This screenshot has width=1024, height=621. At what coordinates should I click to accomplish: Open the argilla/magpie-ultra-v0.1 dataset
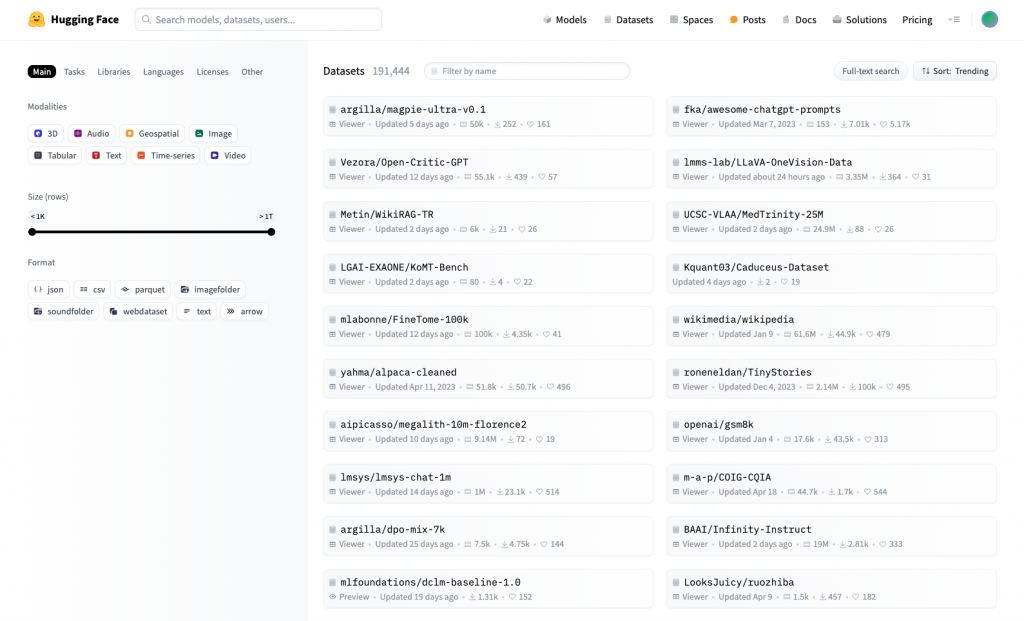pos(488,116)
